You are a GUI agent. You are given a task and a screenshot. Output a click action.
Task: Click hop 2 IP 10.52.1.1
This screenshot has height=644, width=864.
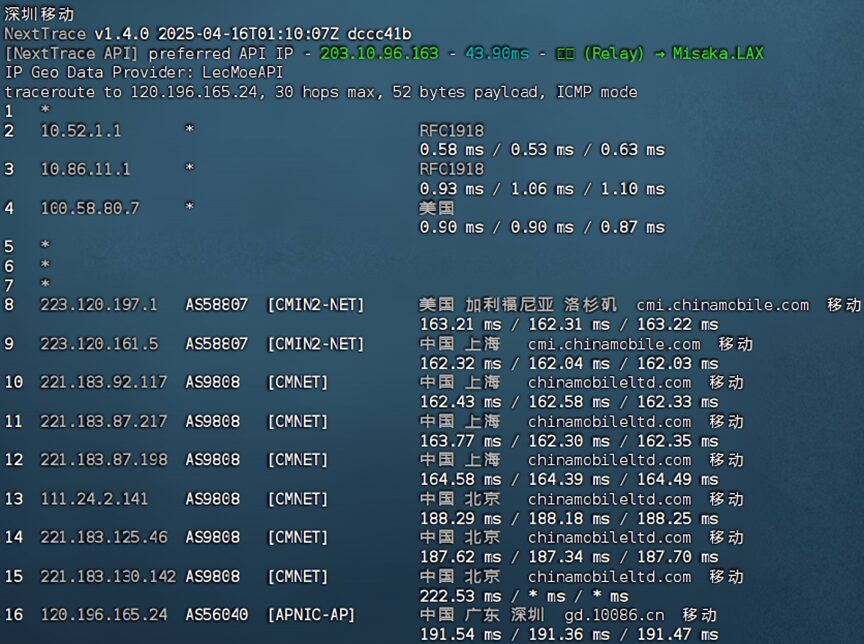pos(81,131)
